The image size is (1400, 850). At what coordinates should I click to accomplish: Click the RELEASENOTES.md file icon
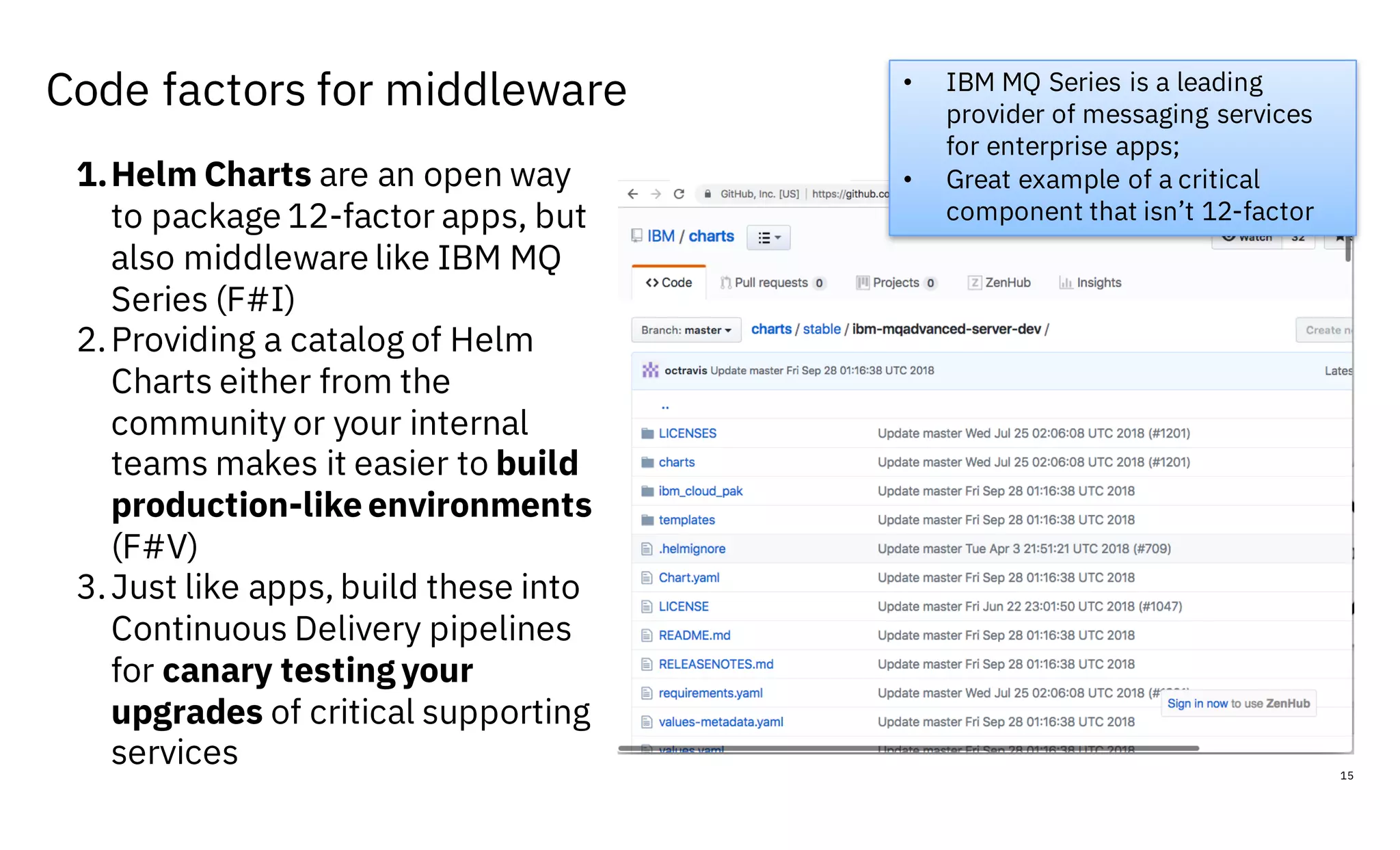click(x=647, y=664)
